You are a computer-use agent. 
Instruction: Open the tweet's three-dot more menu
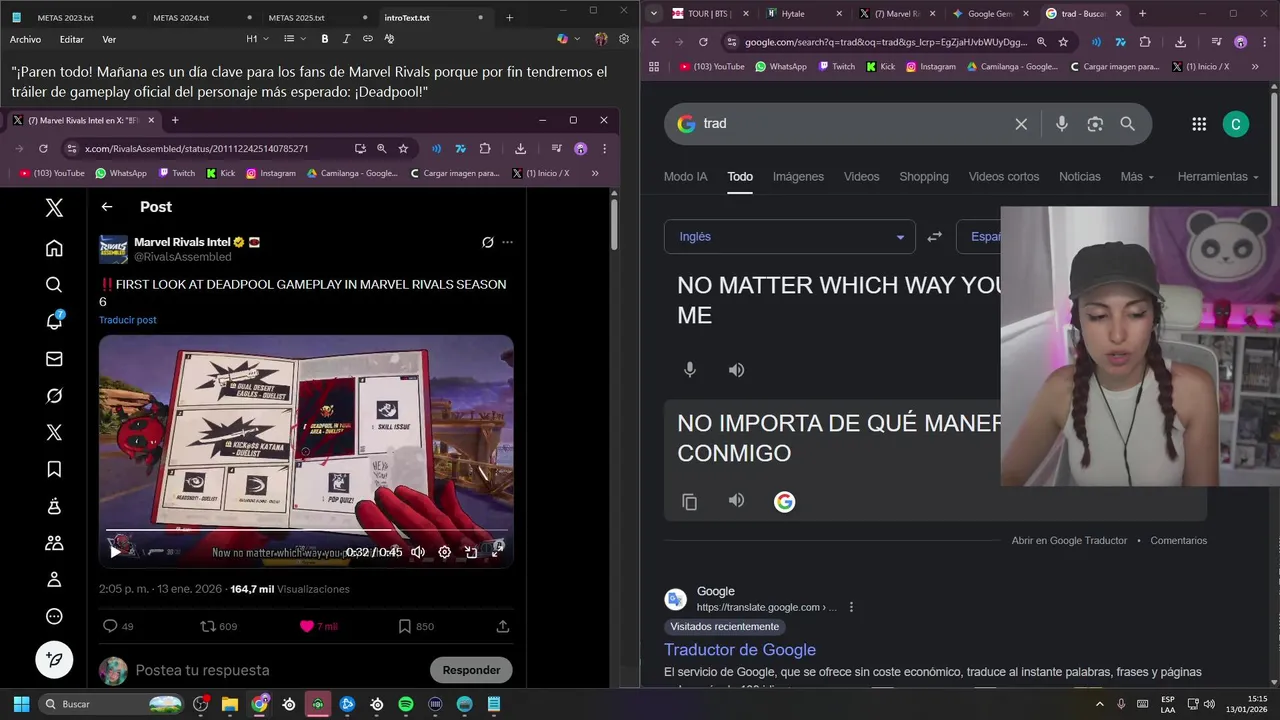pyautogui.click(x=507, y=242)
